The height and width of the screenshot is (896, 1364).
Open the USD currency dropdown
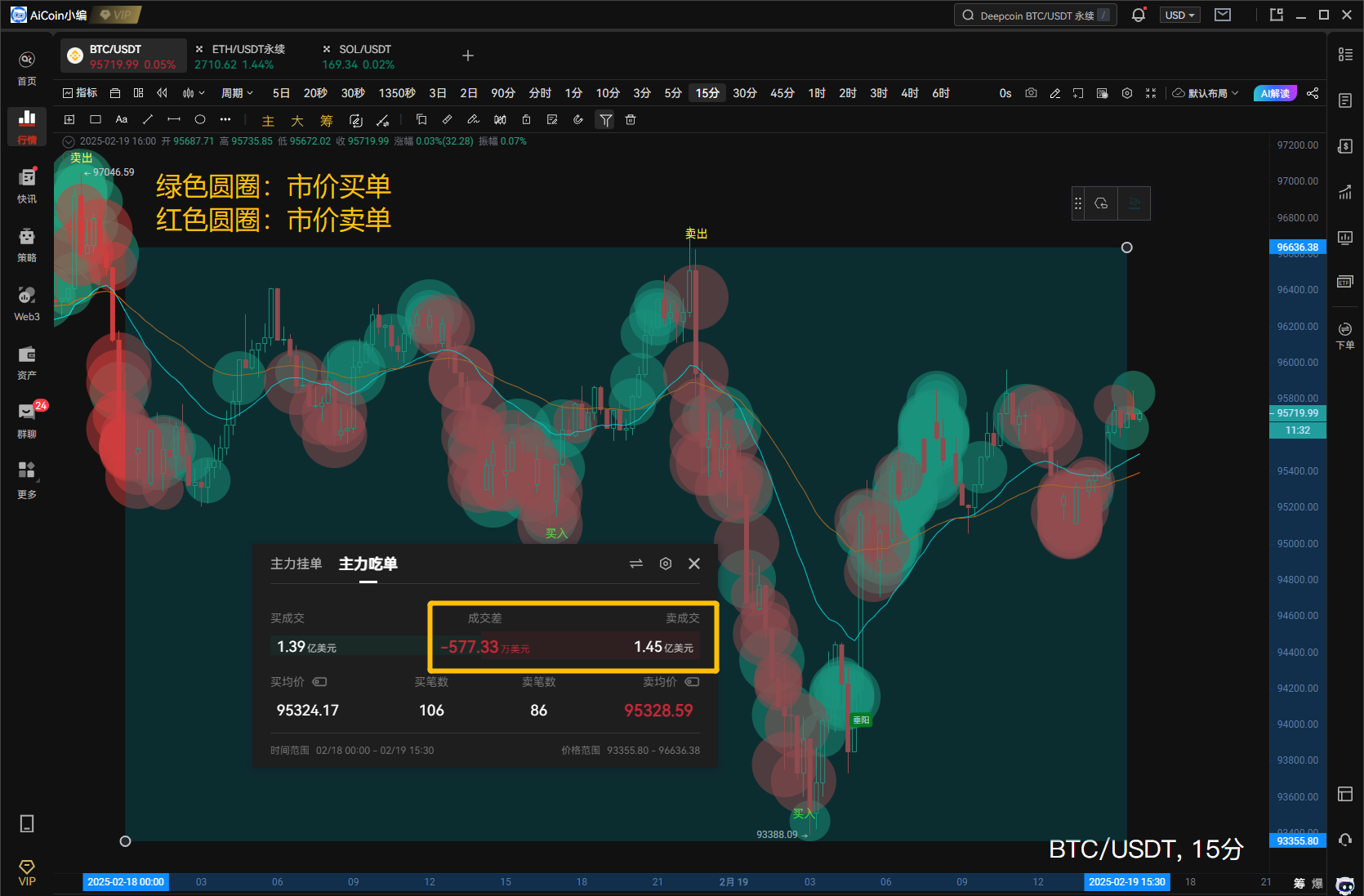tap(1179, 15)
